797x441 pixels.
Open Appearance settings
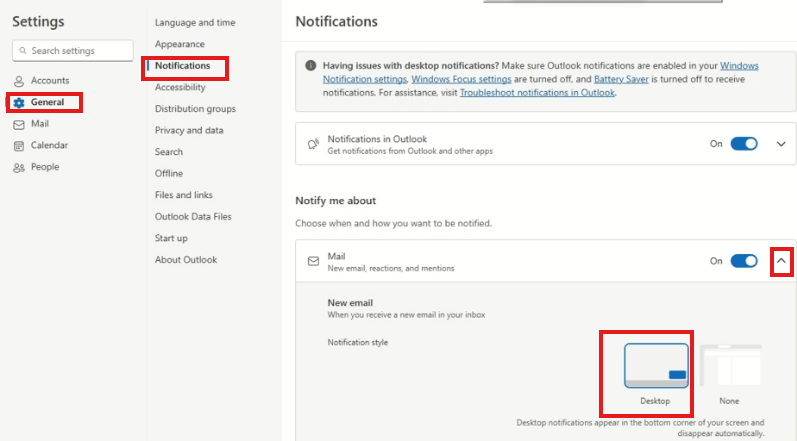(179, 44)
